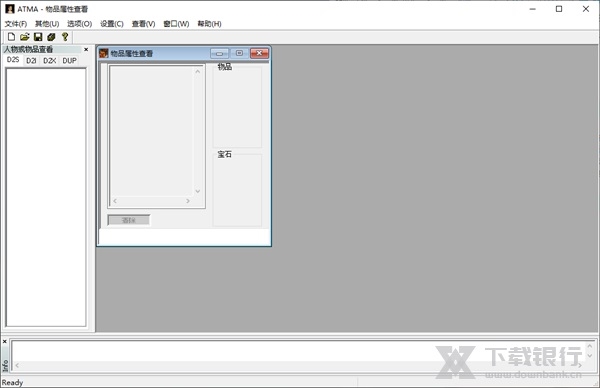Click the question mark help icon
Screen dimensions: 600x388
(65, 37)
